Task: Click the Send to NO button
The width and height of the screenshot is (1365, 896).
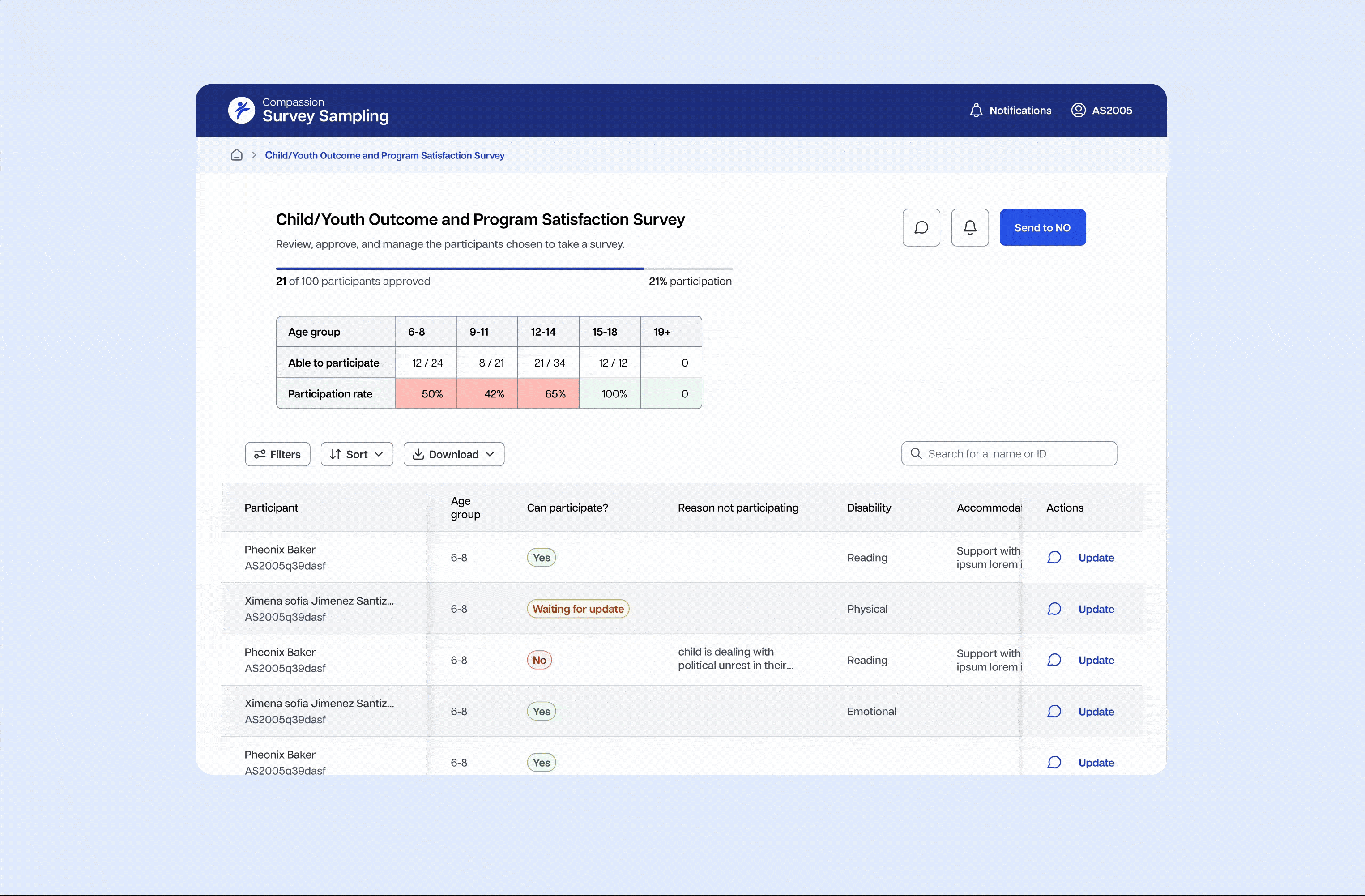Action: coord(1042,228)
